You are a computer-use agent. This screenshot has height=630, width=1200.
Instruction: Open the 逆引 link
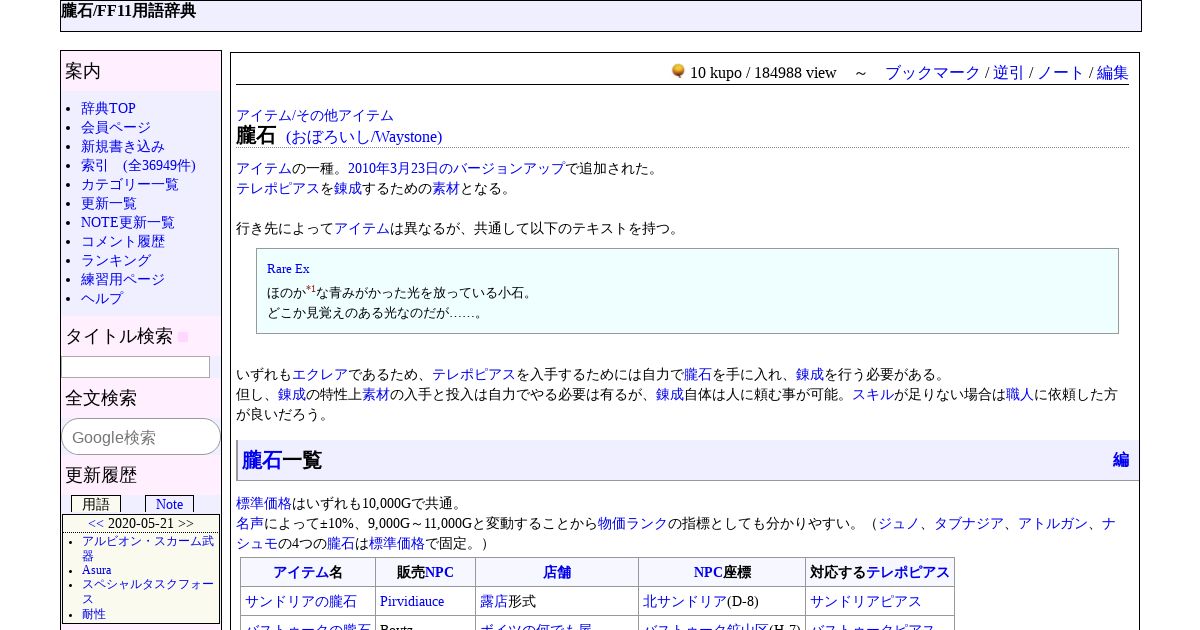(1008, 73)
